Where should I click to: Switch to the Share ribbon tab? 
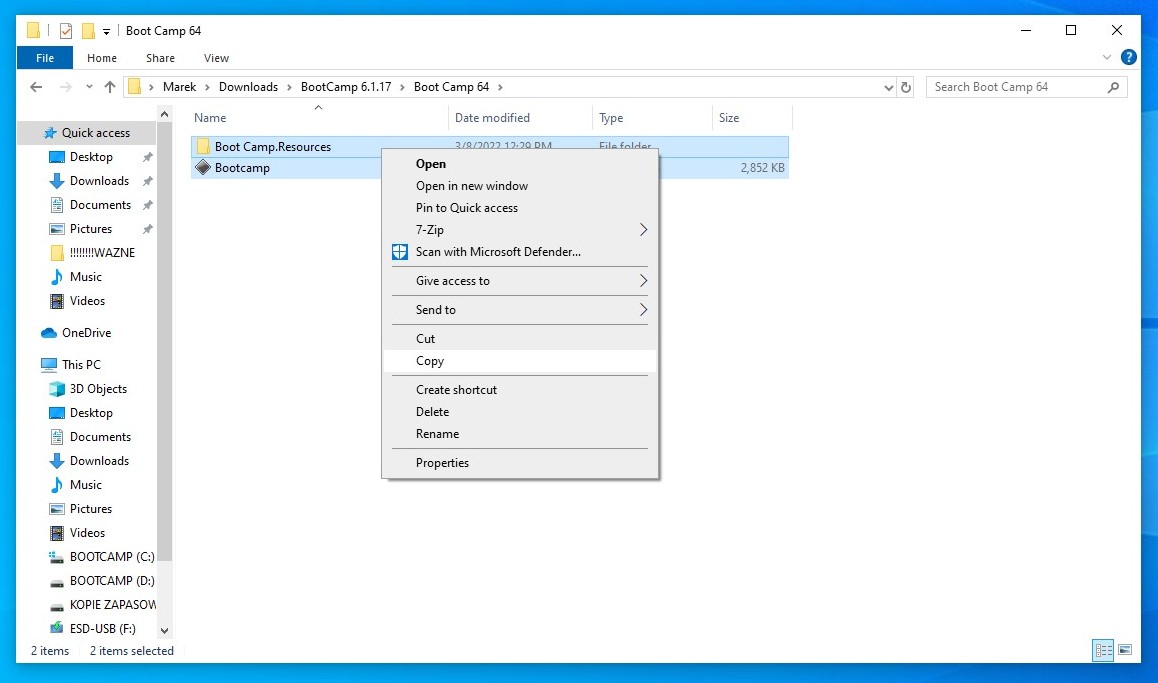pos(160,58)
